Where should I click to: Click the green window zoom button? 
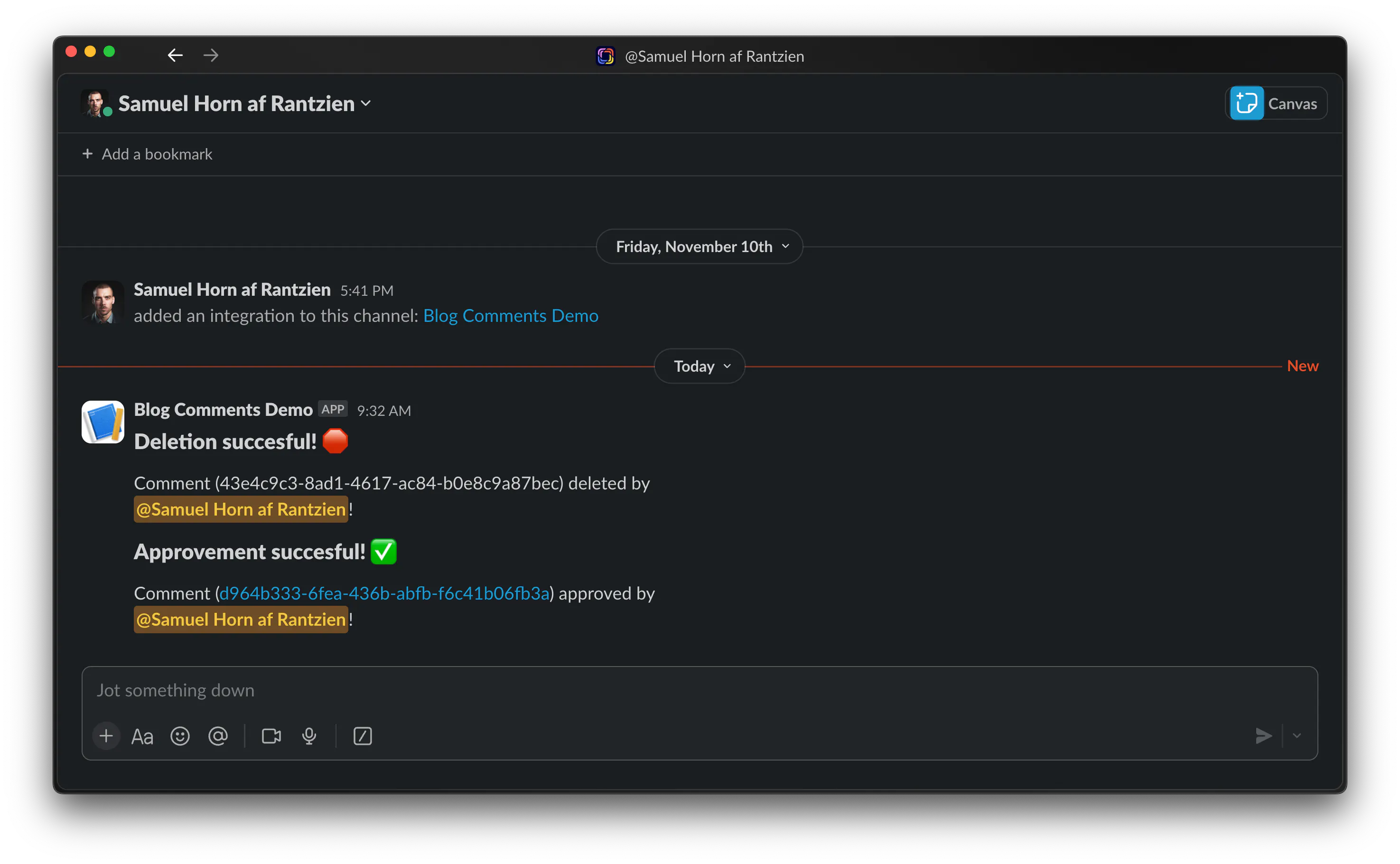click(x=109, y=51)
